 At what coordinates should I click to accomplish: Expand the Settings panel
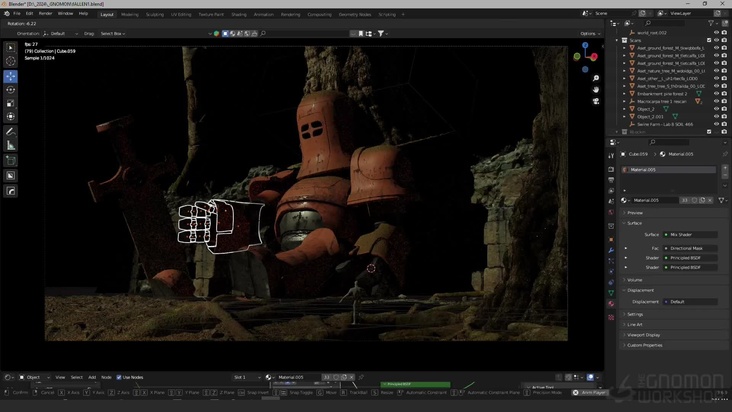pyautogui.click(x=635, y=314)
